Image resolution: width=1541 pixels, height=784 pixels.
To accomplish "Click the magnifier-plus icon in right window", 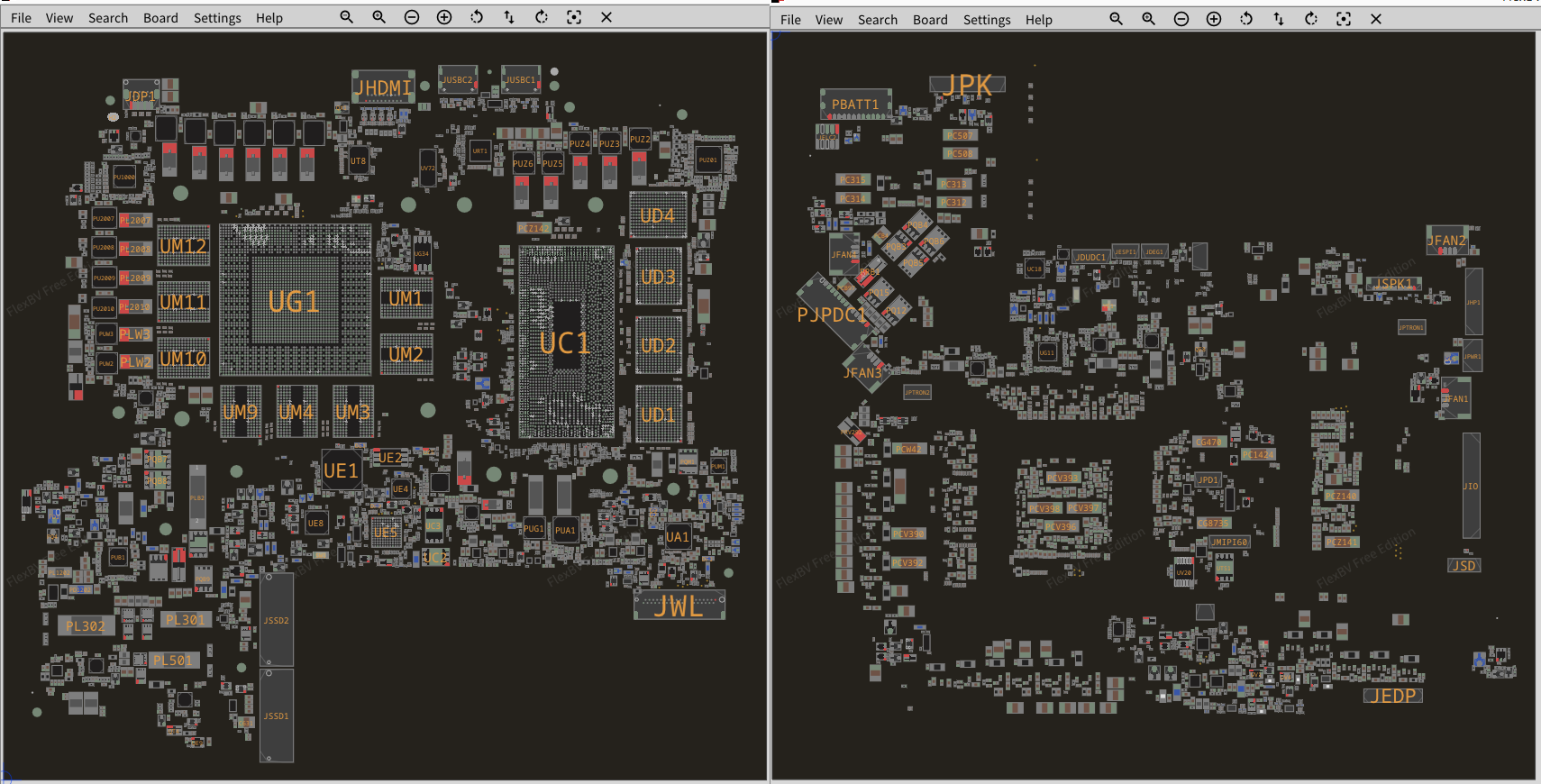I will (x=1149, y=19).
